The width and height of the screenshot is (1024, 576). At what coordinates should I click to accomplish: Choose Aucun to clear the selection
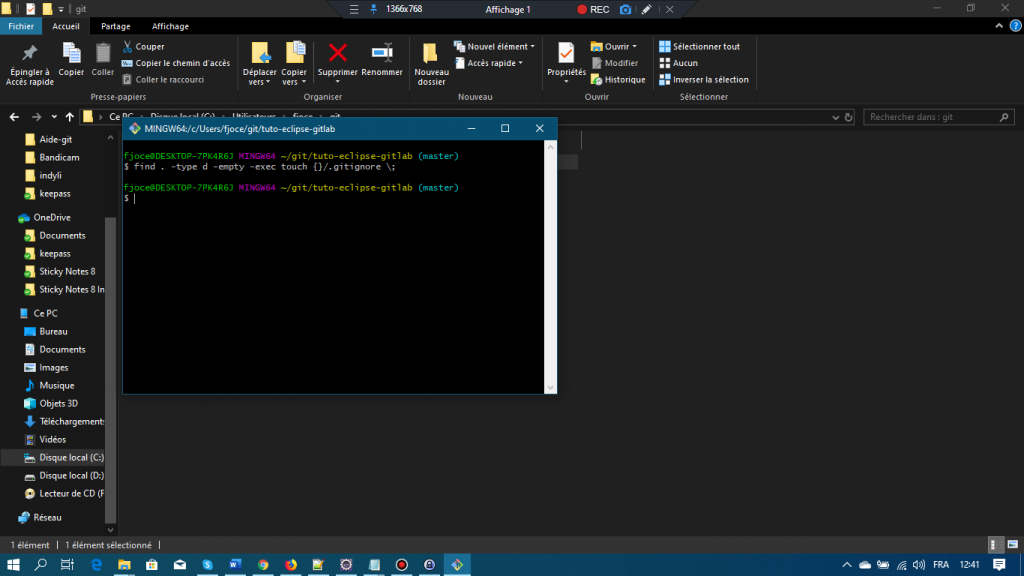(x=679, y=63)
